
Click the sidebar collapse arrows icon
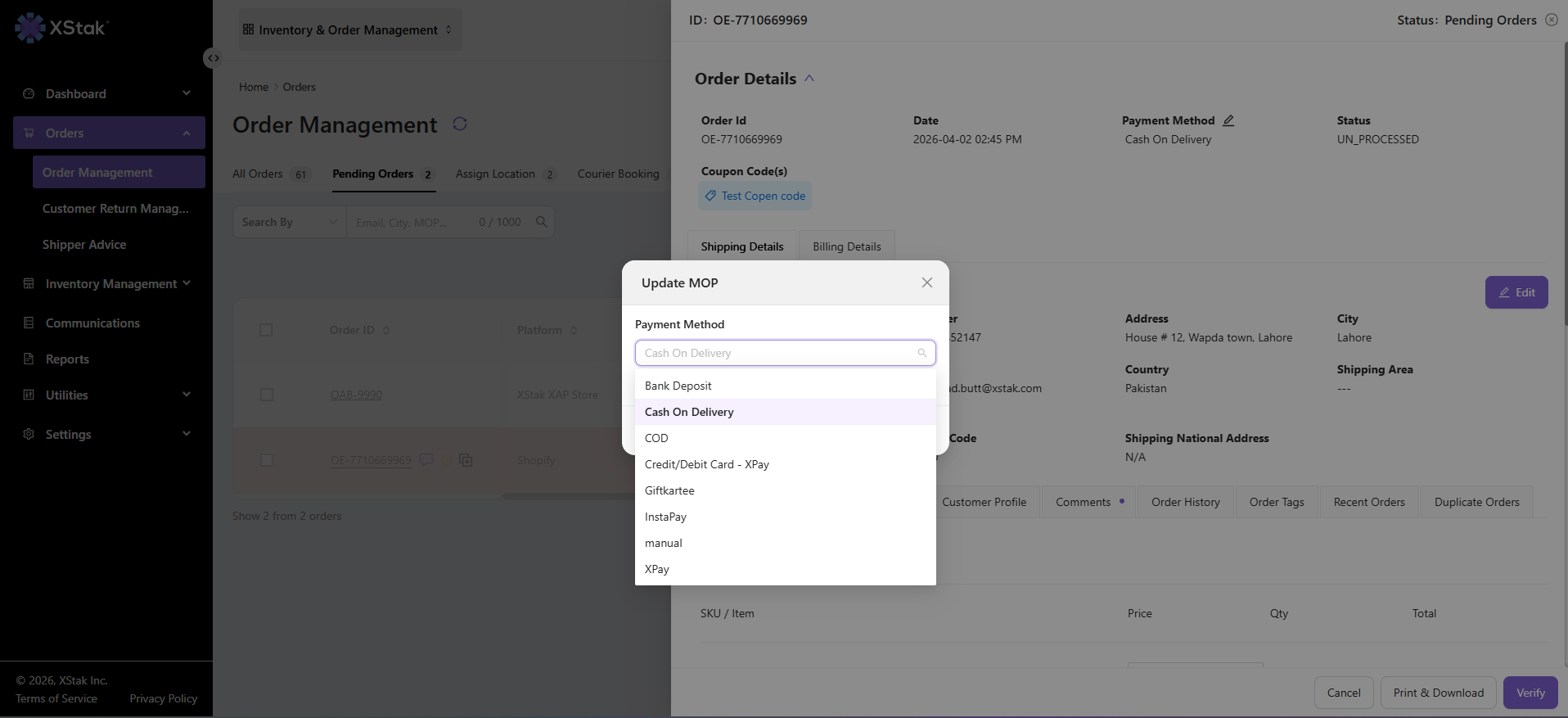[213, 58]
